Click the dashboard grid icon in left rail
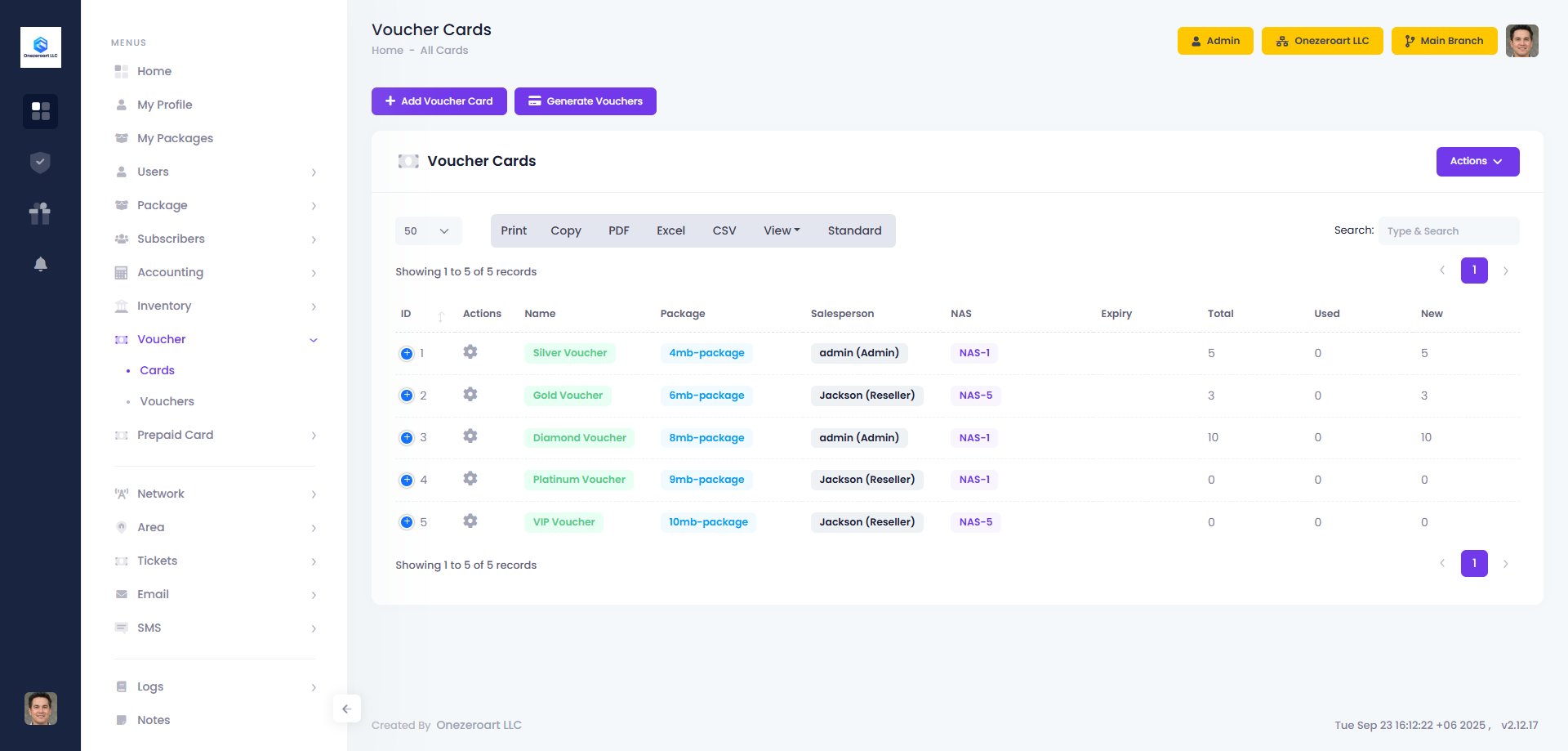 pyautogui.click(x=40, y=111)
